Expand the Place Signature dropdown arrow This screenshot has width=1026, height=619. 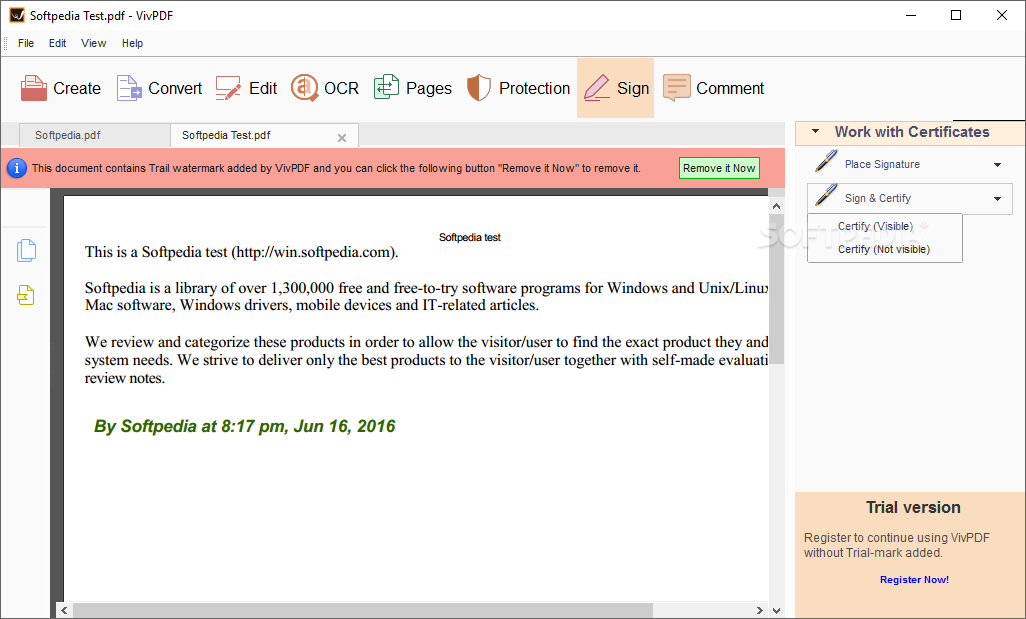click(x=997, y=165)
